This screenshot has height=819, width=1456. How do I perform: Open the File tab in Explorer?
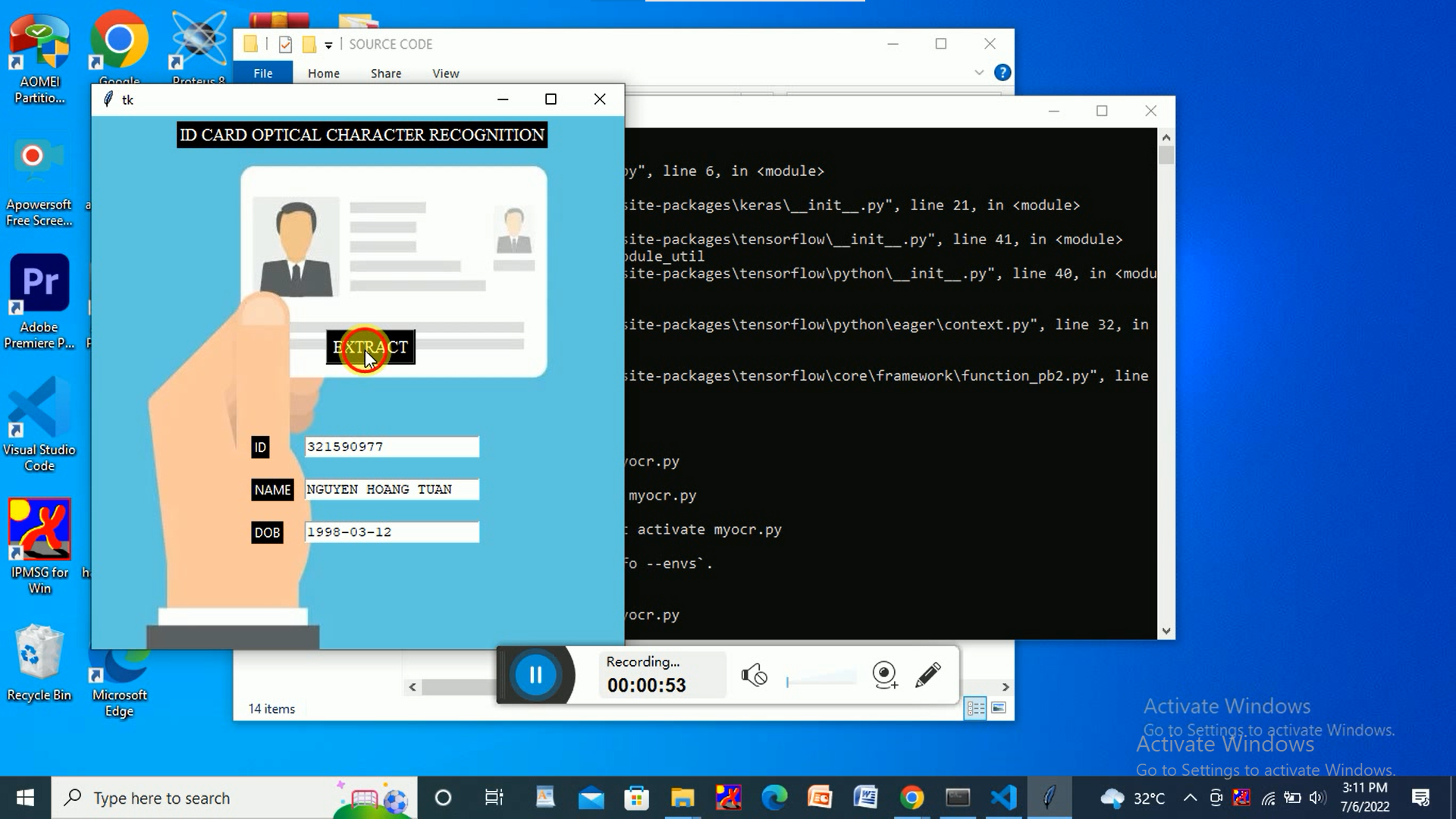click(262, 74)
